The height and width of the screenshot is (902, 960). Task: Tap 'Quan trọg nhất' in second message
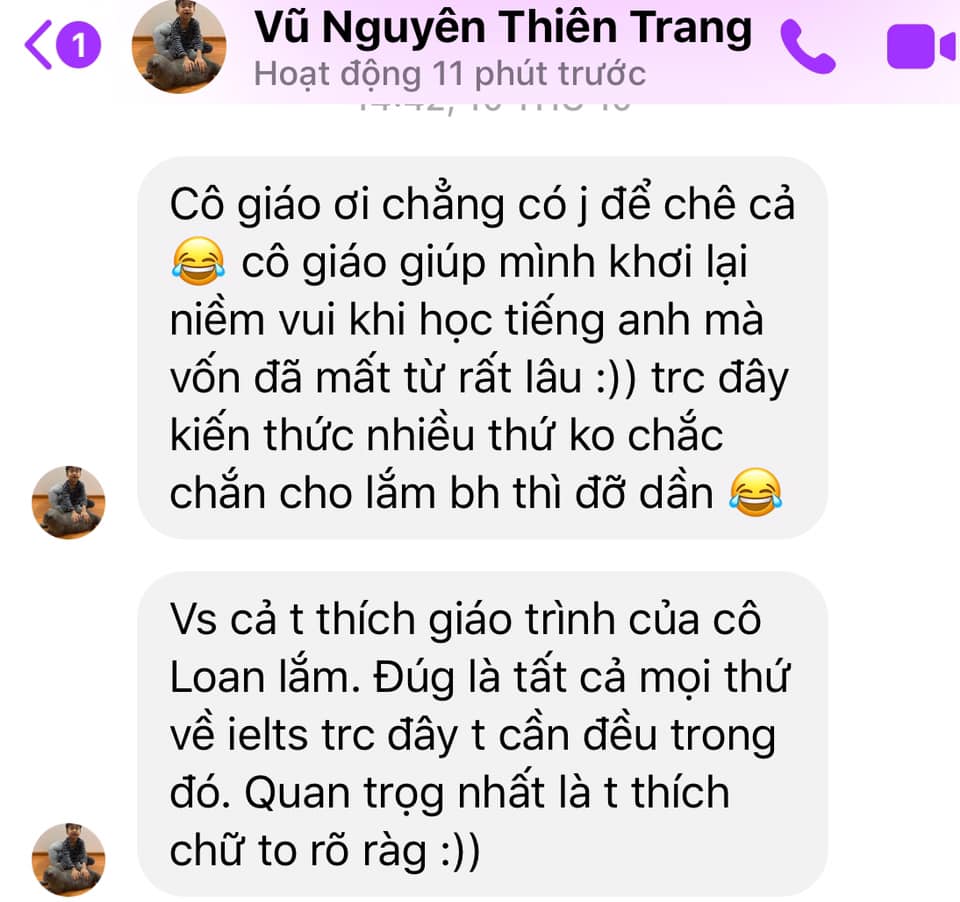click(x=395, y=792)
